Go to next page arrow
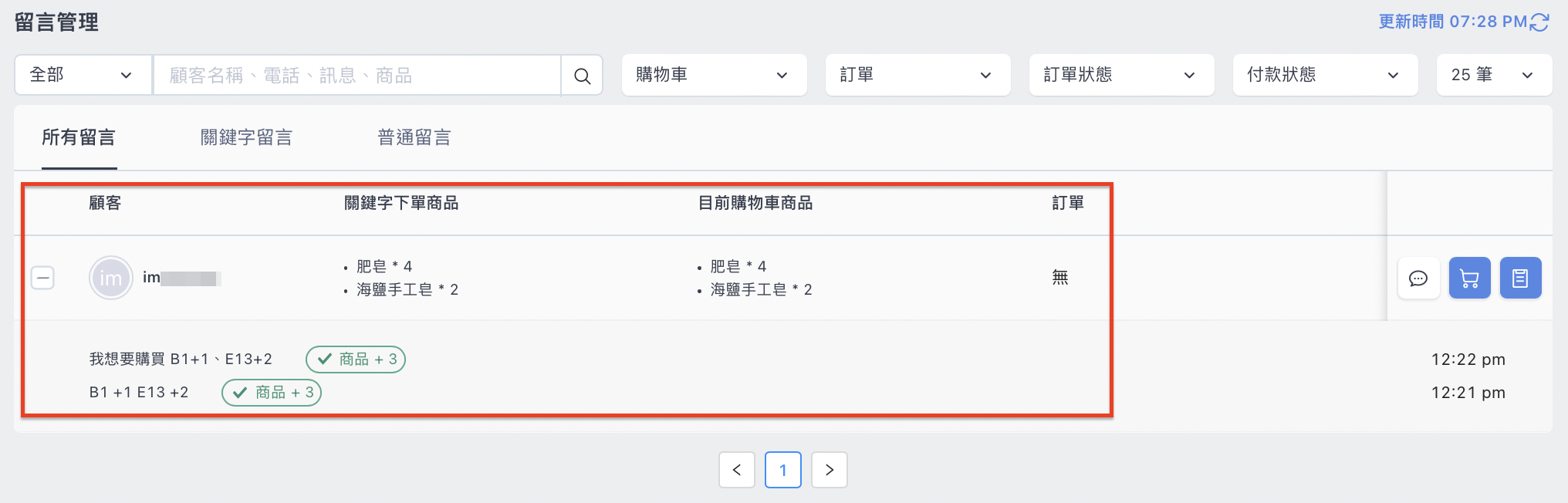The image size is (1568, 503). tap(830, 470)
